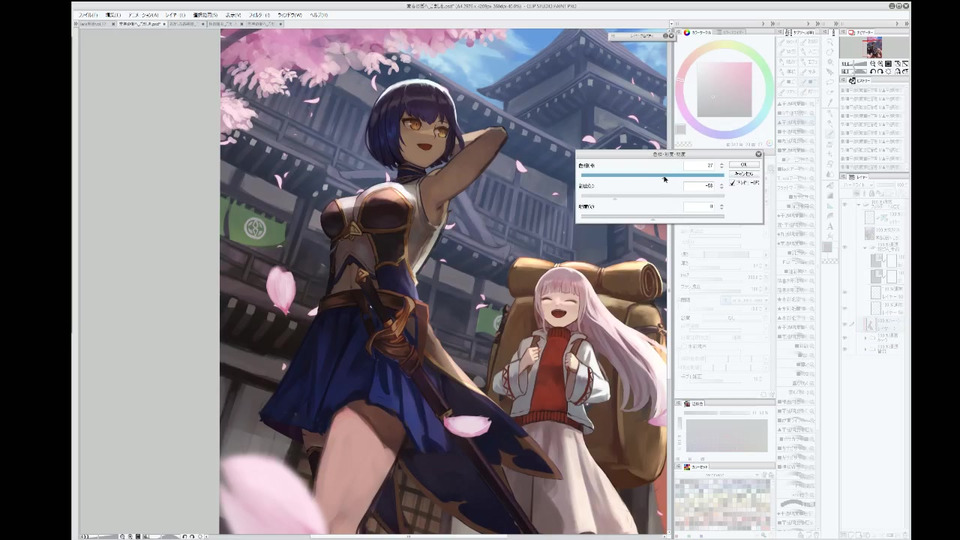
Task: Open the ファイル (File) menu
Action: [88, 15]
